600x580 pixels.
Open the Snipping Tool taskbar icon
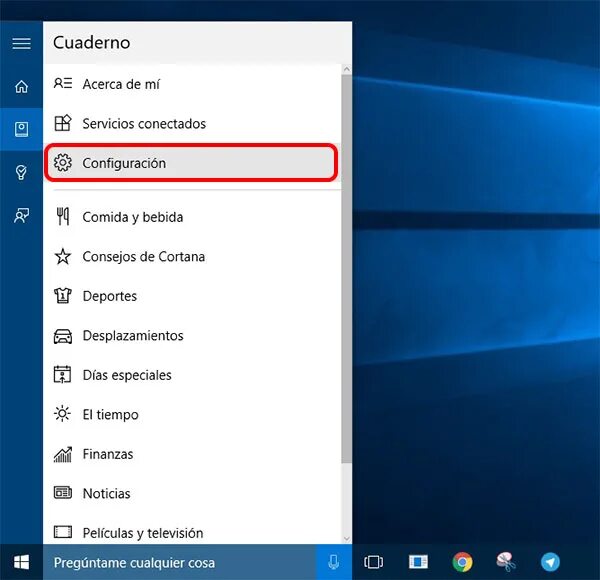(506, 562)
